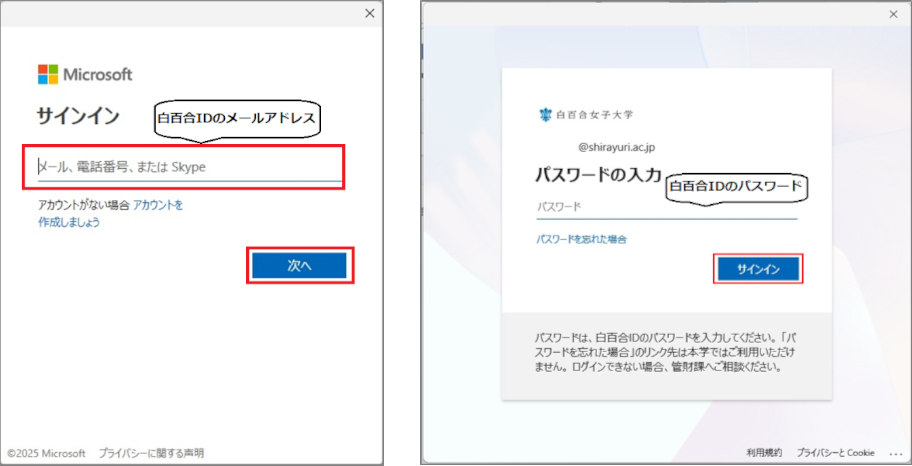Click the Microsoft logo in sign-in window
The height and width of the screenshot is (466, 912).
click(x=84, y=75)
